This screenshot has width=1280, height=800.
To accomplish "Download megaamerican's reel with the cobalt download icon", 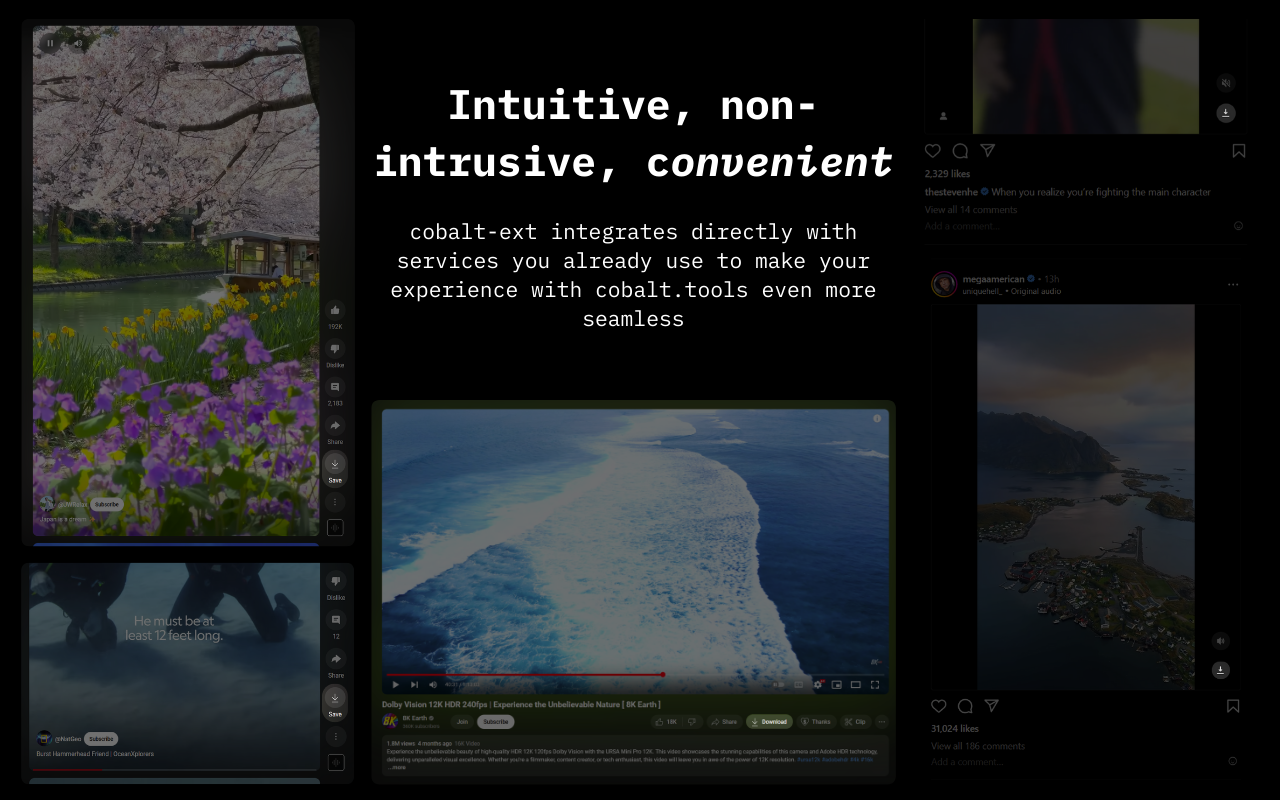I will [x=1220, y=669].
